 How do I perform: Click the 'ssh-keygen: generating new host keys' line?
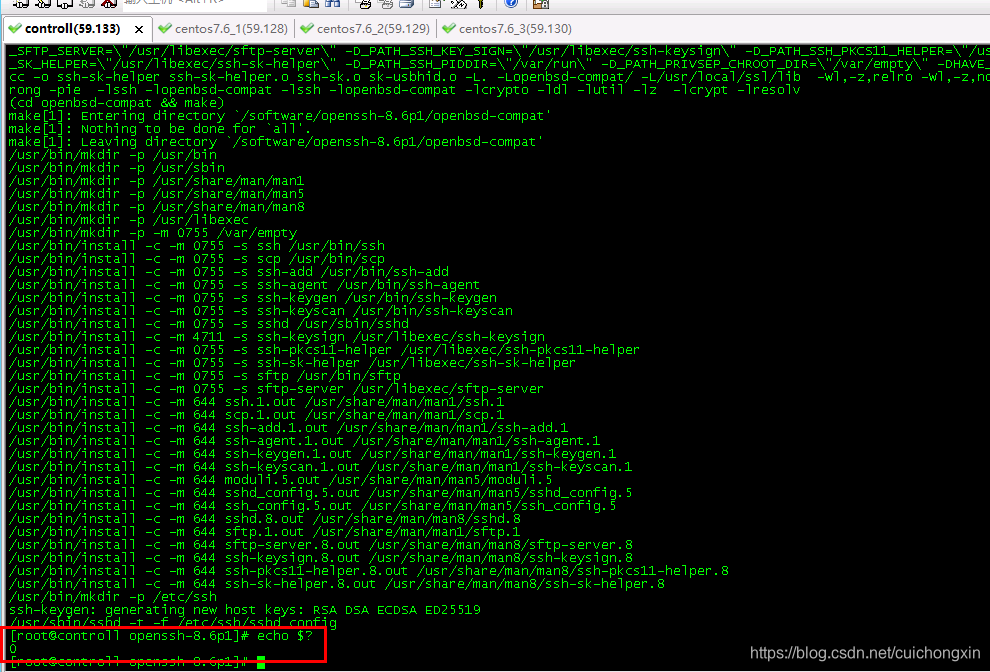coord(244,610)
